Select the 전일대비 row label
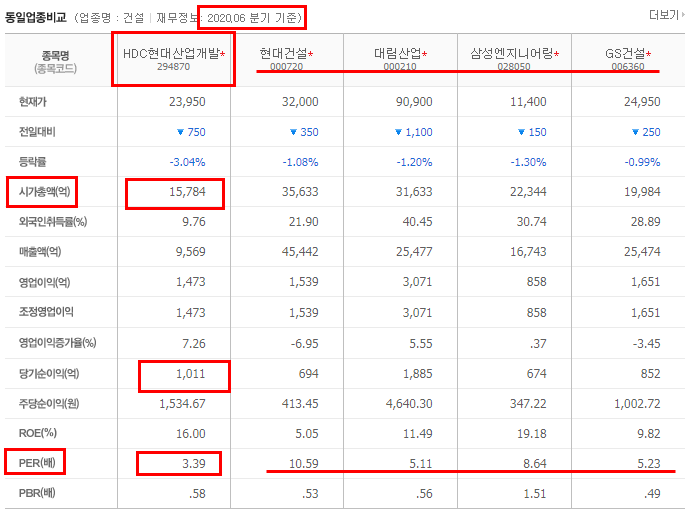Viewport: 689px width, 512px height. 37,132
